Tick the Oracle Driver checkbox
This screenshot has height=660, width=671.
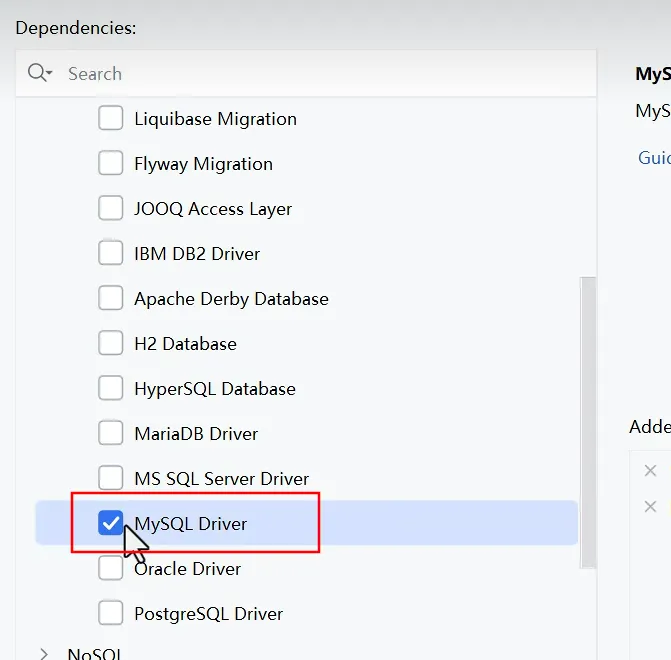pyautogui.click(x=110, y=569)
